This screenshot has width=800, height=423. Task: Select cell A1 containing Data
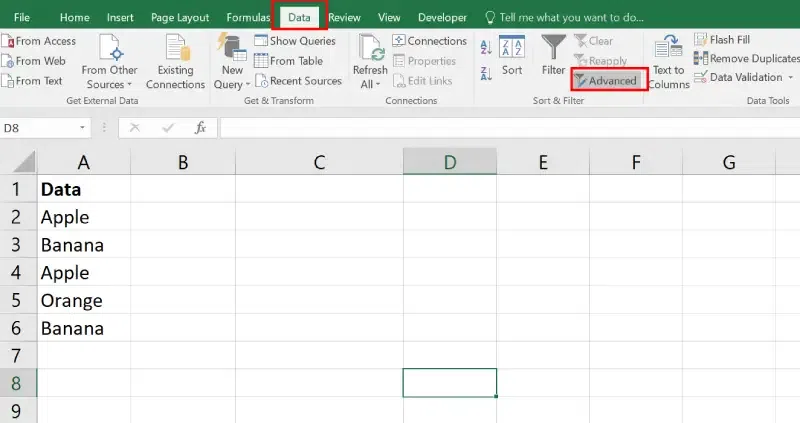(84, 189)
